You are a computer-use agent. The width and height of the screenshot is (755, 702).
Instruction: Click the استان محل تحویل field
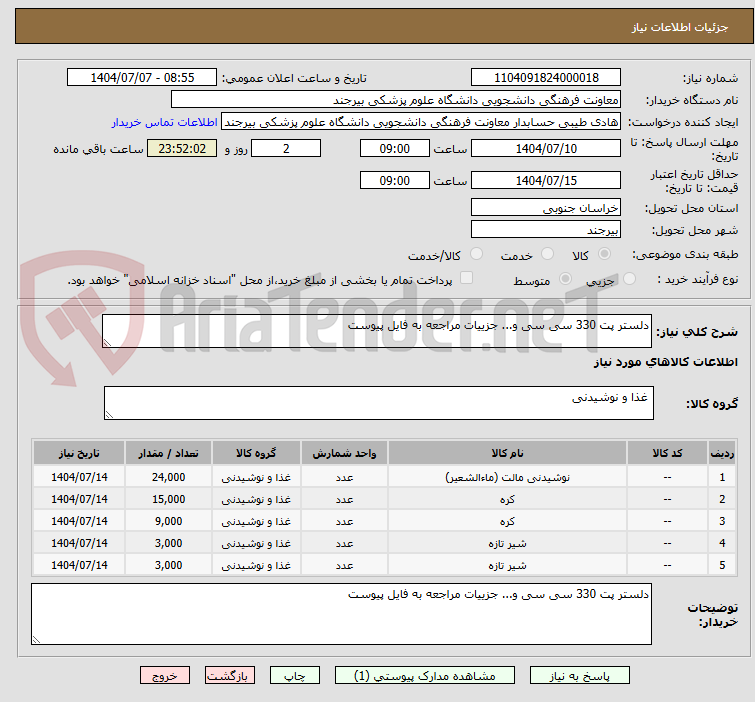[x=546, y=208]
